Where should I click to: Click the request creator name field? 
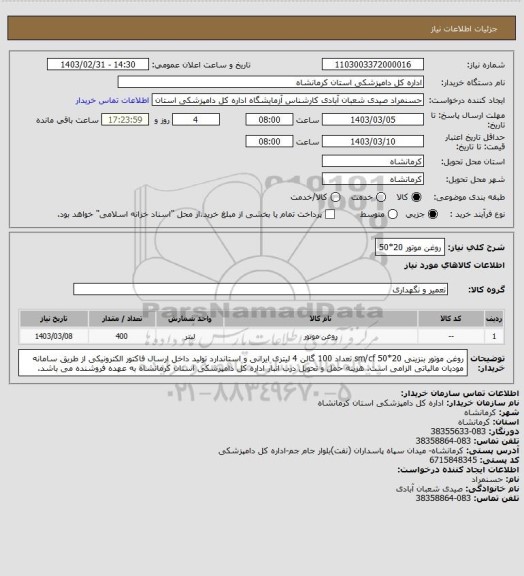pos(288,100)
